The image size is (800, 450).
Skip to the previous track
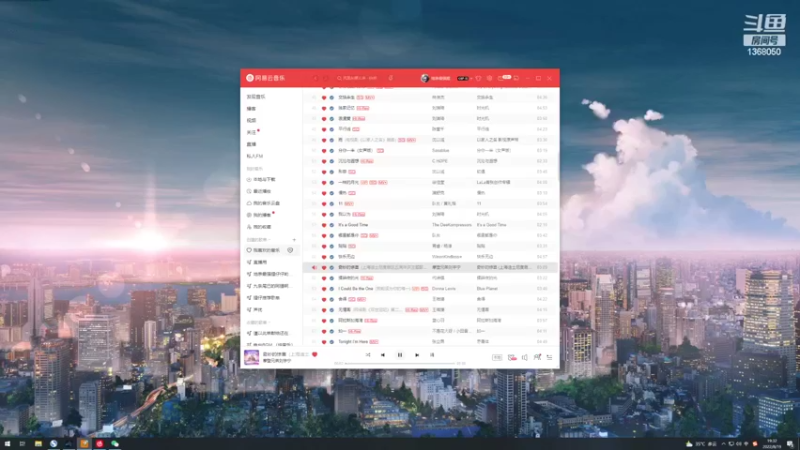coord(383,355)
